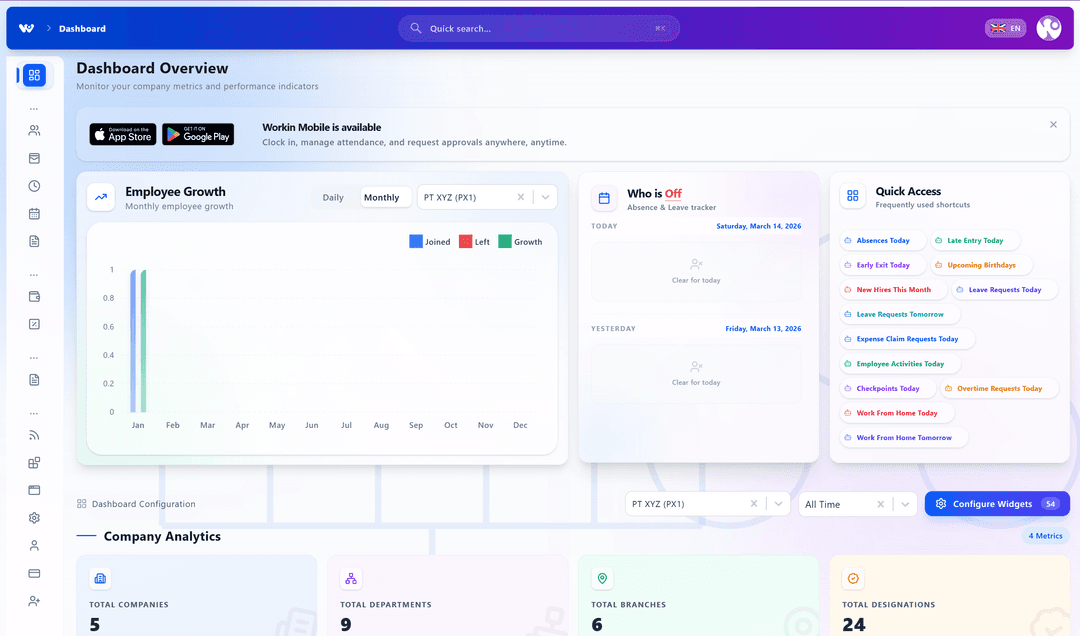Open the language selector showing EN
The width and height of the screenshot is (1080, 636).
click(1005, 28)
